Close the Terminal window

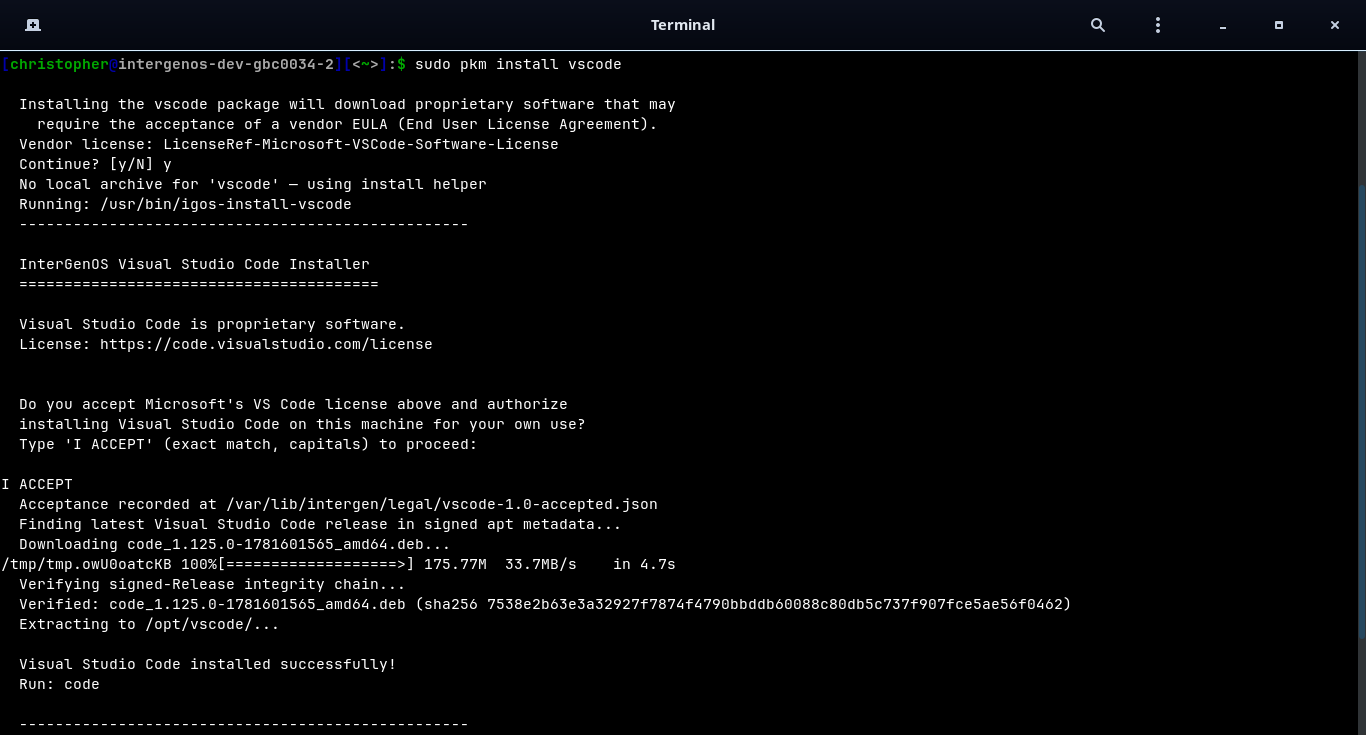pos(1335,25)
